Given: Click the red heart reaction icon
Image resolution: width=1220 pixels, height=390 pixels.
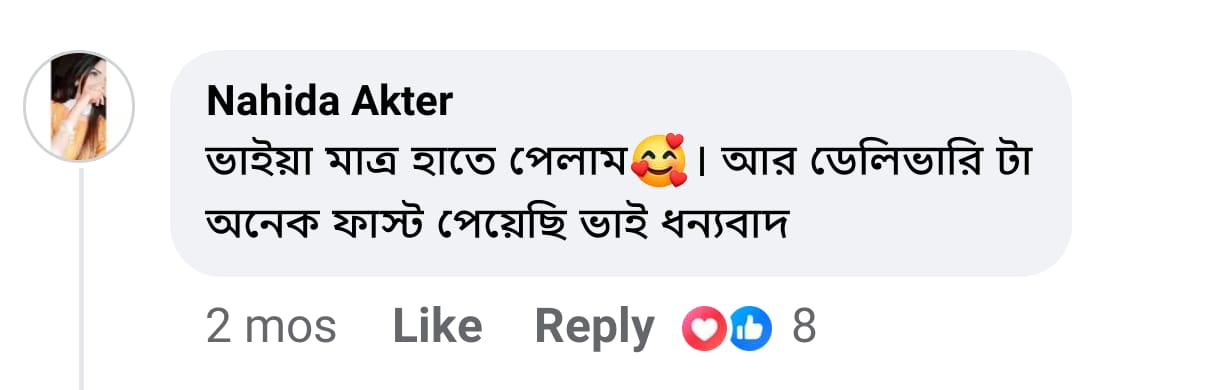Looking at the screenshot, I should pyautogui.click(x=702, y=329).
